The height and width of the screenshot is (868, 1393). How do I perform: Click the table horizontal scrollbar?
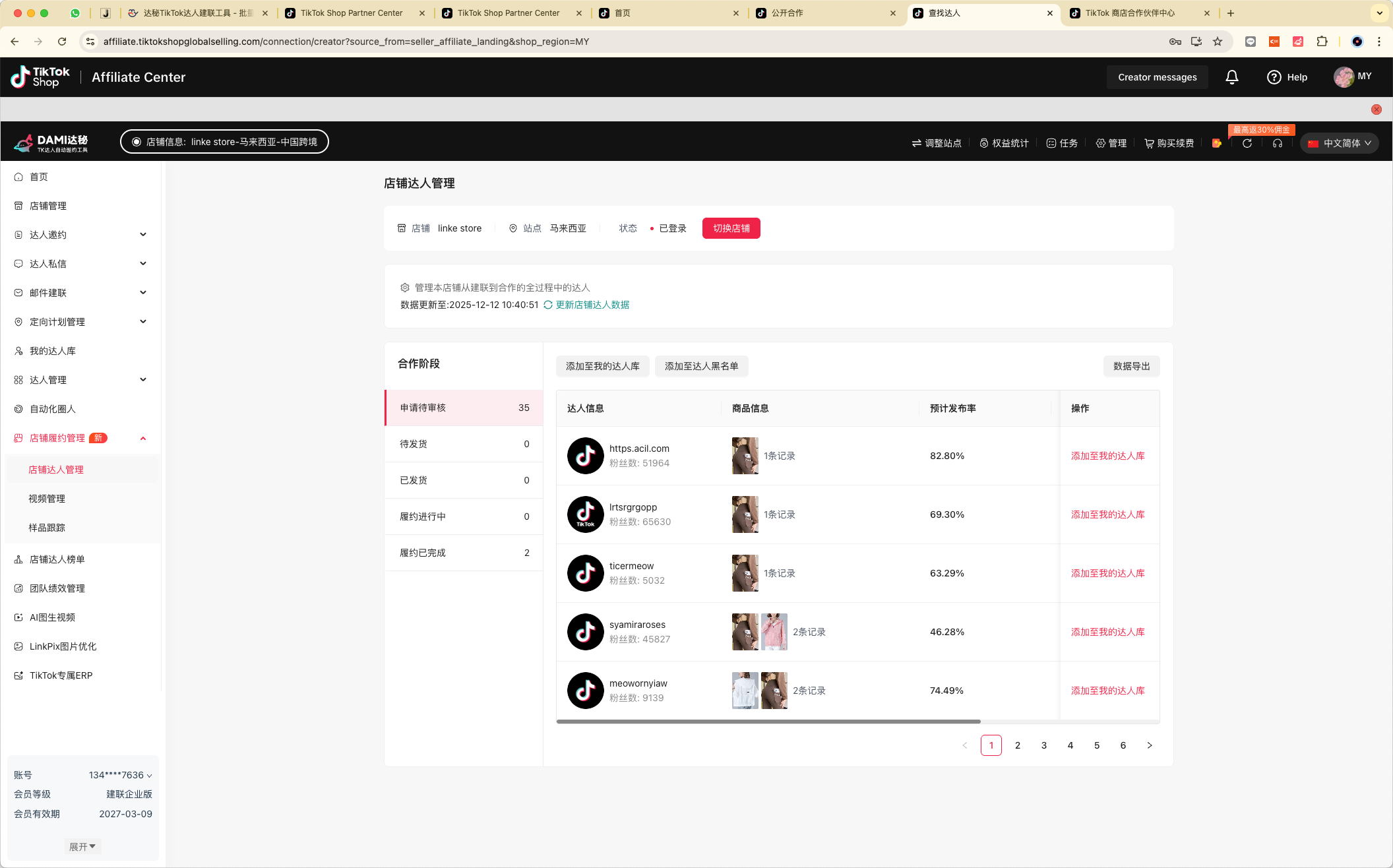click(768, 722)
